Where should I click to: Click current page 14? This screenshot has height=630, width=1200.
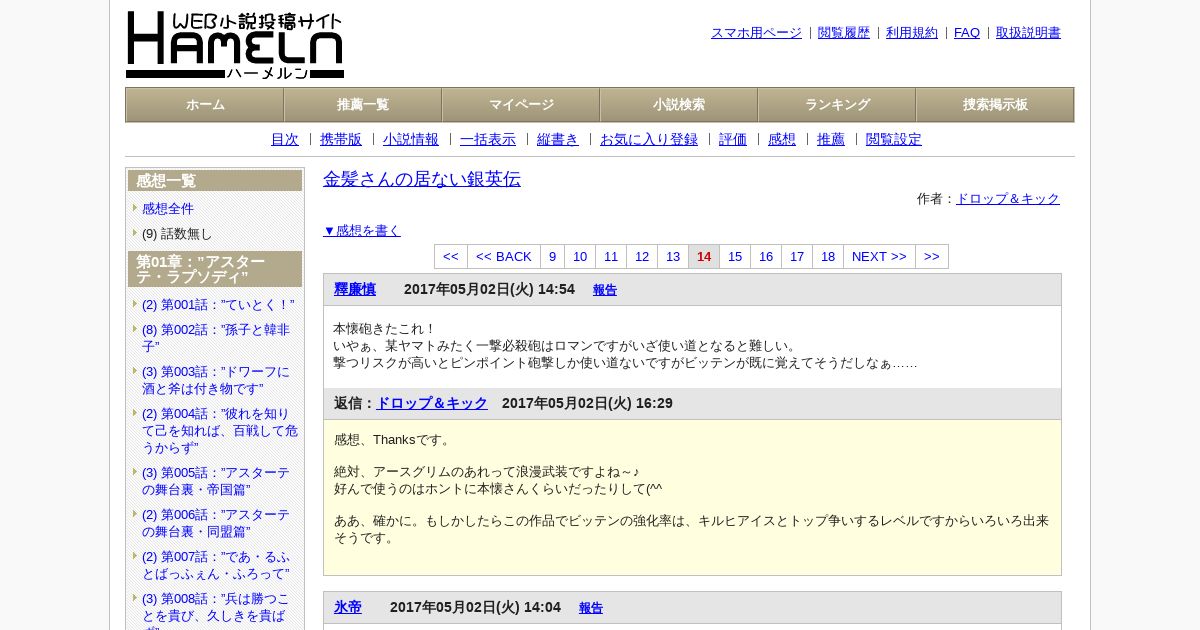(x=704, y=257)
